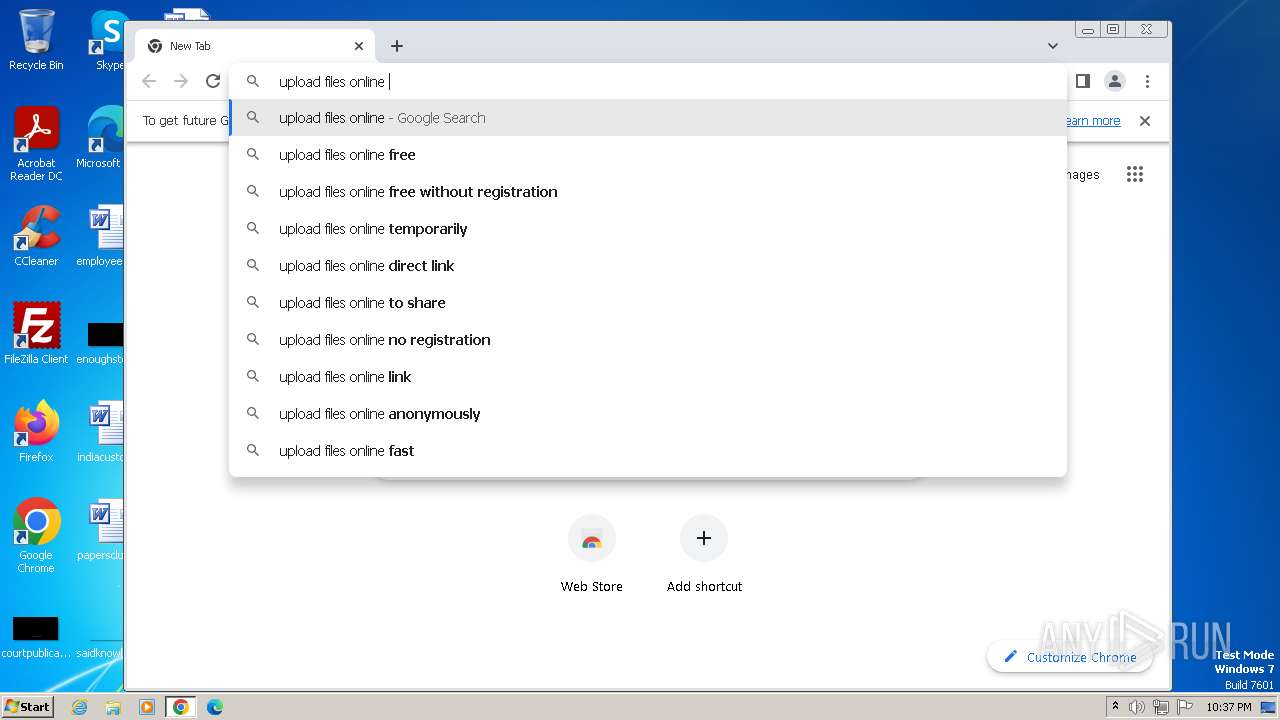Follow the 'Learn more' link
Viewport: 1280px width, 720px height.
coord(1092,121)
